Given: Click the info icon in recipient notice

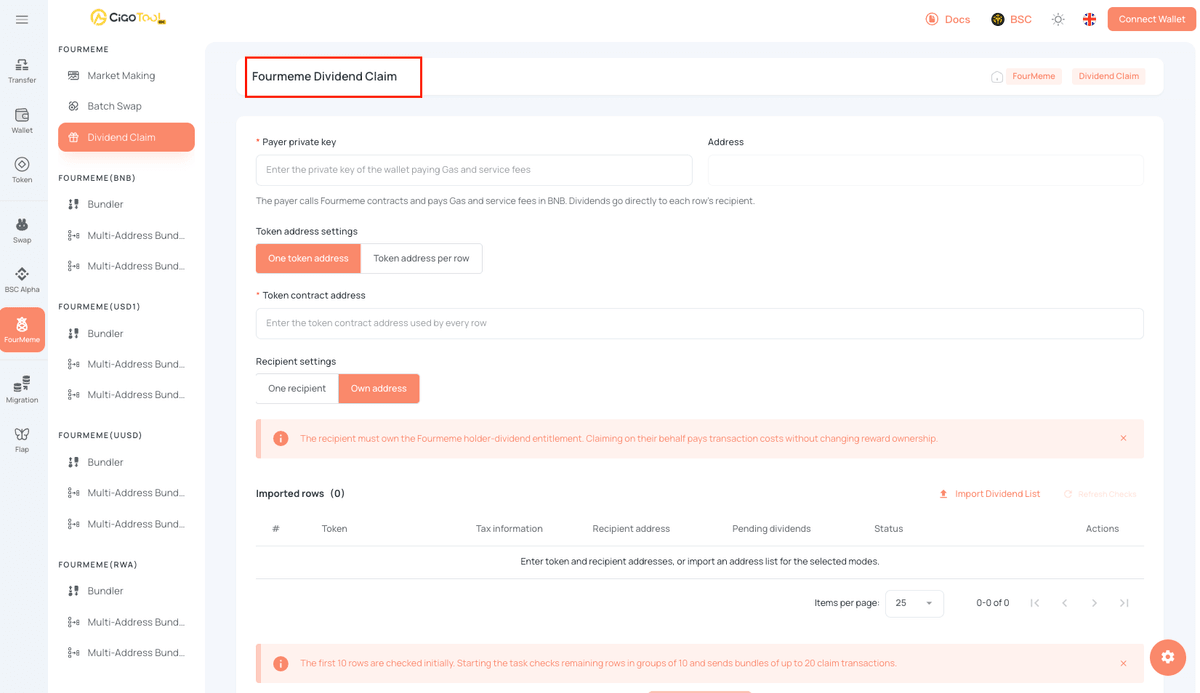Looking at the screenshot, I should click(x=281, y=438).
